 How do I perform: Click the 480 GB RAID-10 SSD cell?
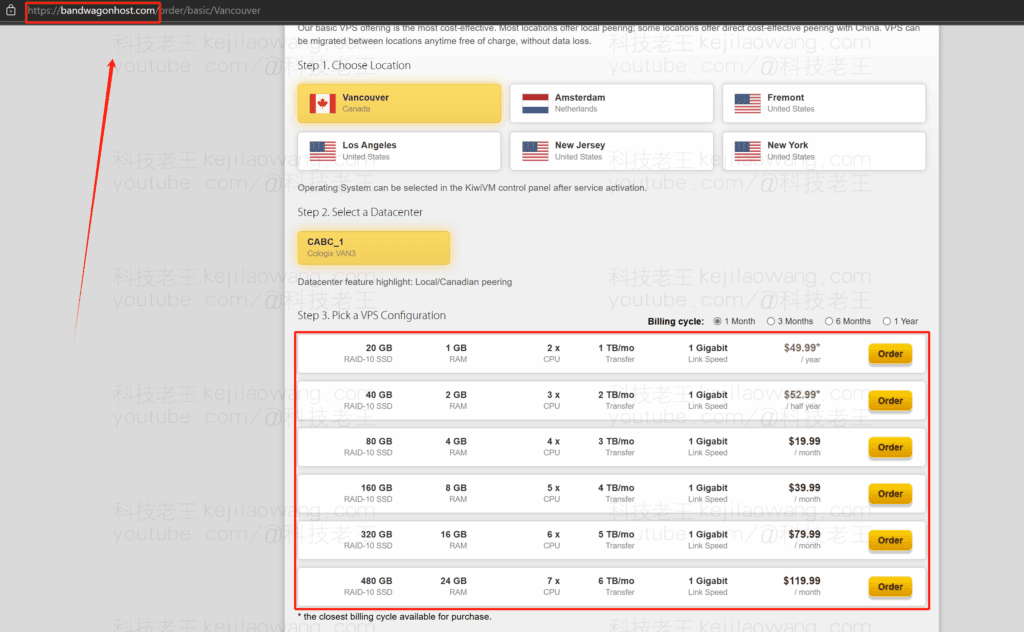(368, 586)
